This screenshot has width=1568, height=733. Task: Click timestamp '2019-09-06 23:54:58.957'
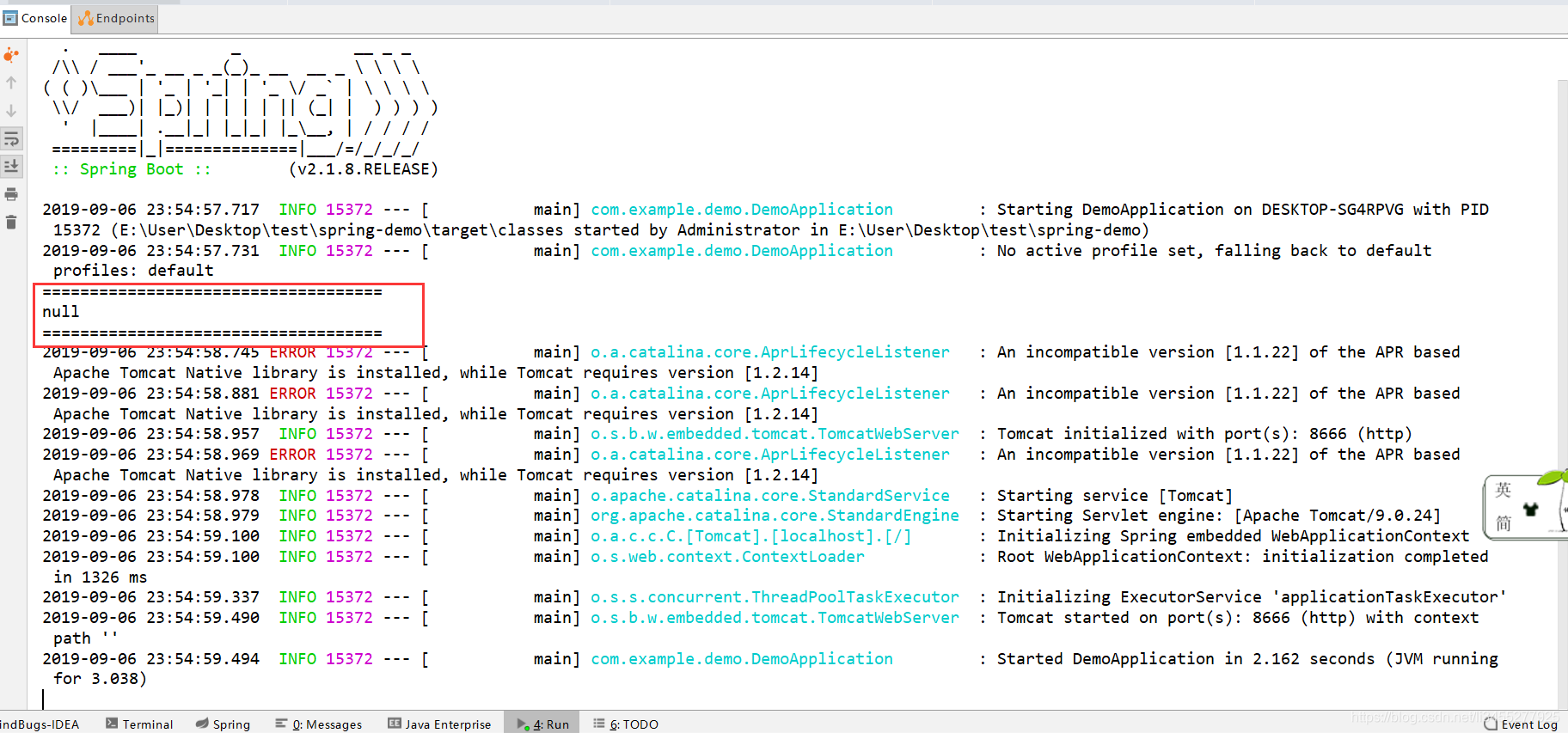tap(150, 434)
